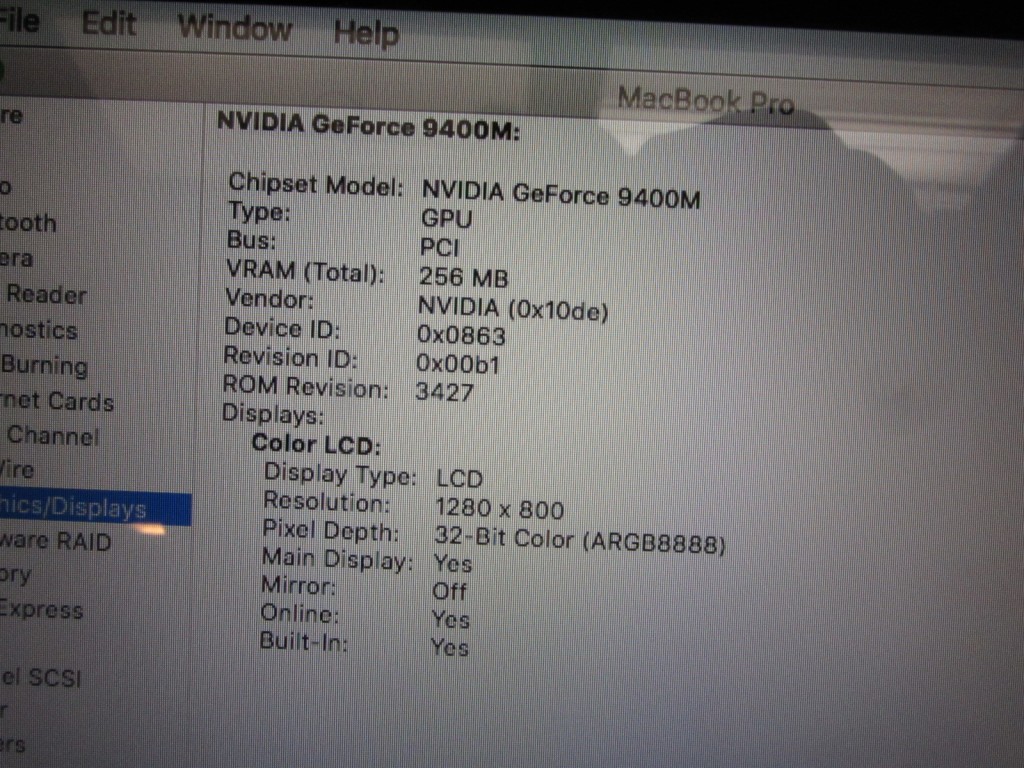Open the Edit menu
Image resolution: width=1024 pixels, height=768 pixels.
pos(109,24)
